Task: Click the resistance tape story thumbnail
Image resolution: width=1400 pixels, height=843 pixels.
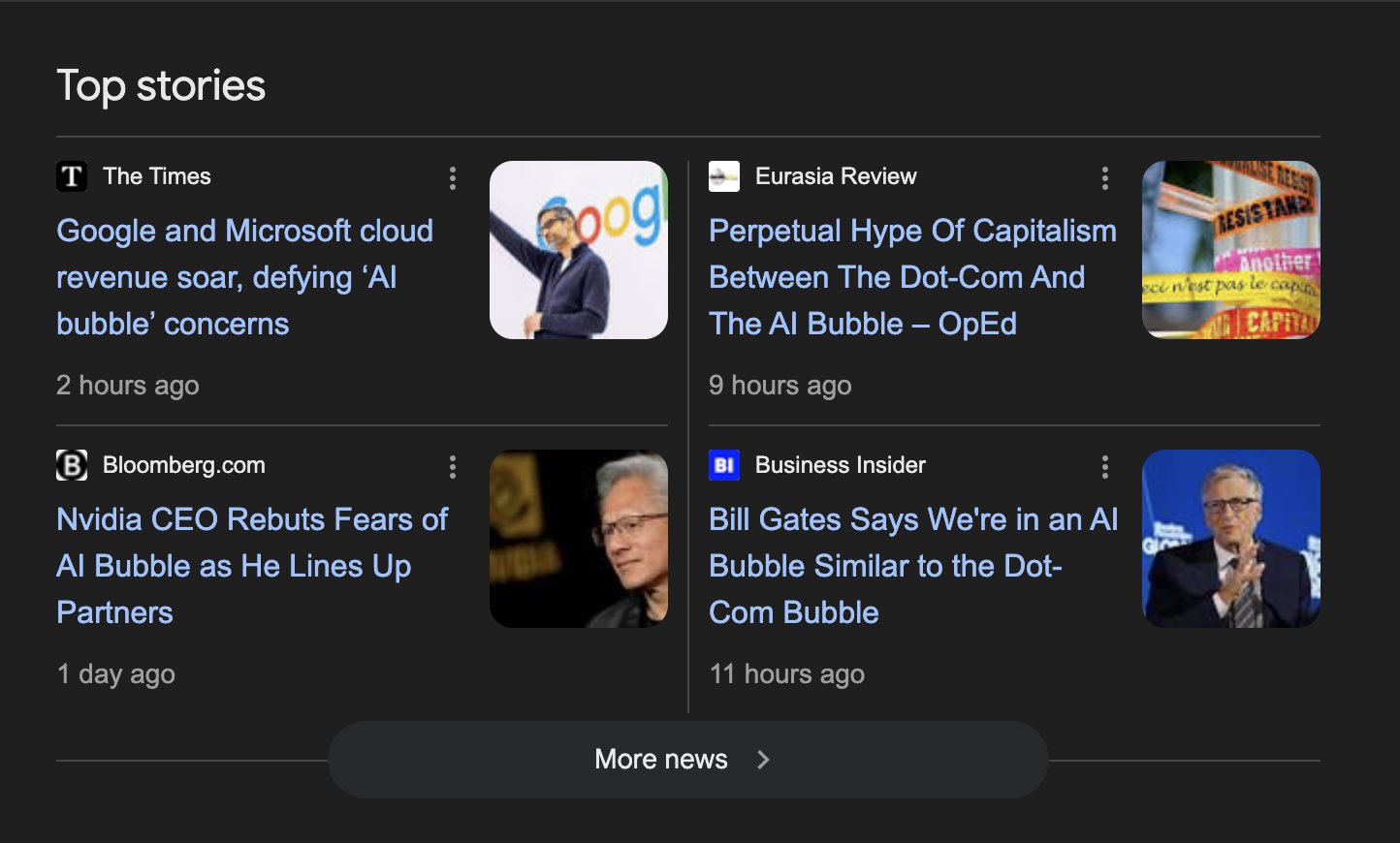Action: click(x=1231, y=250)
